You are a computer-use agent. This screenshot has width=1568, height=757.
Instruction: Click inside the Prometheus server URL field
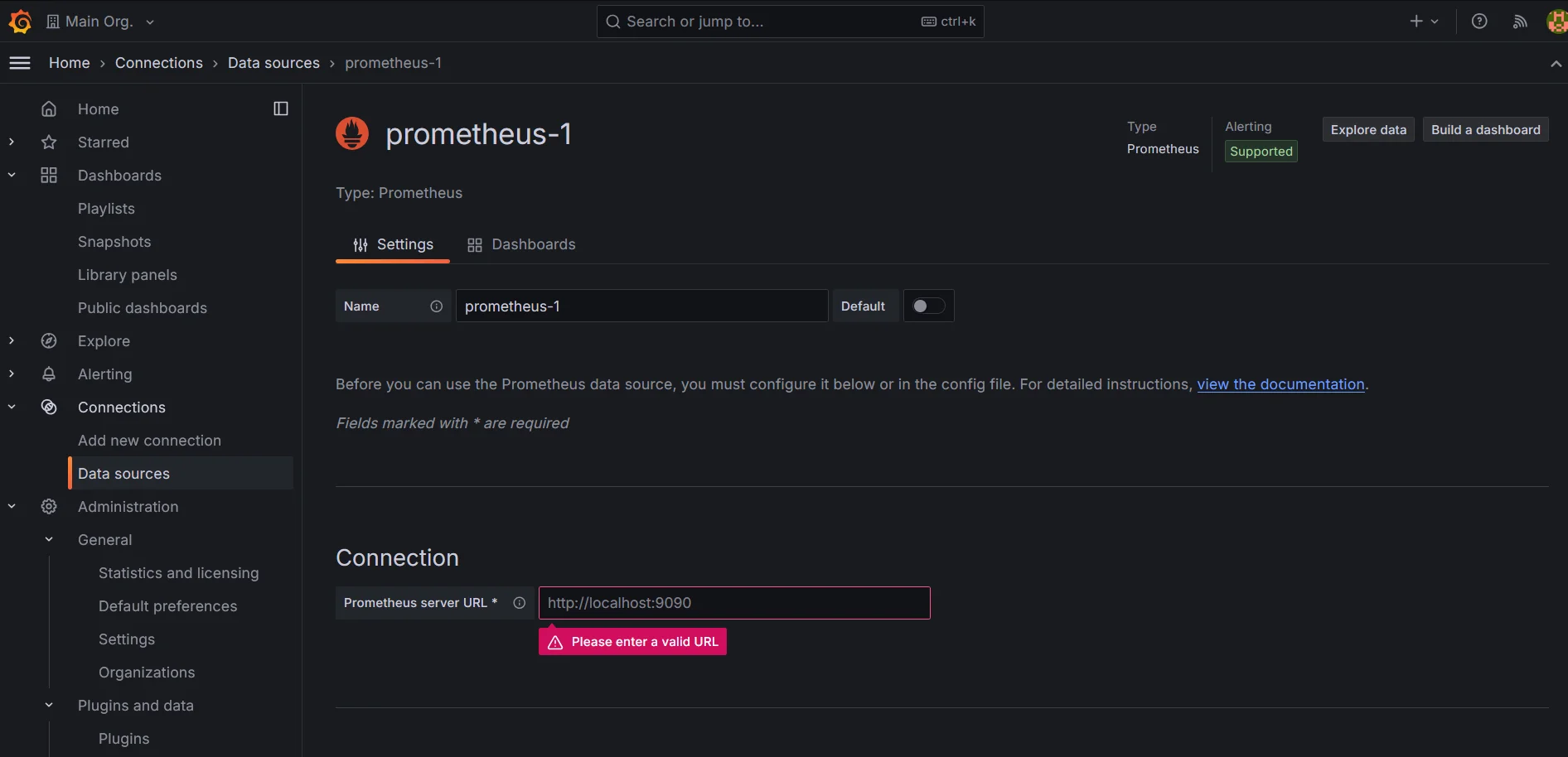coord(733,603)
